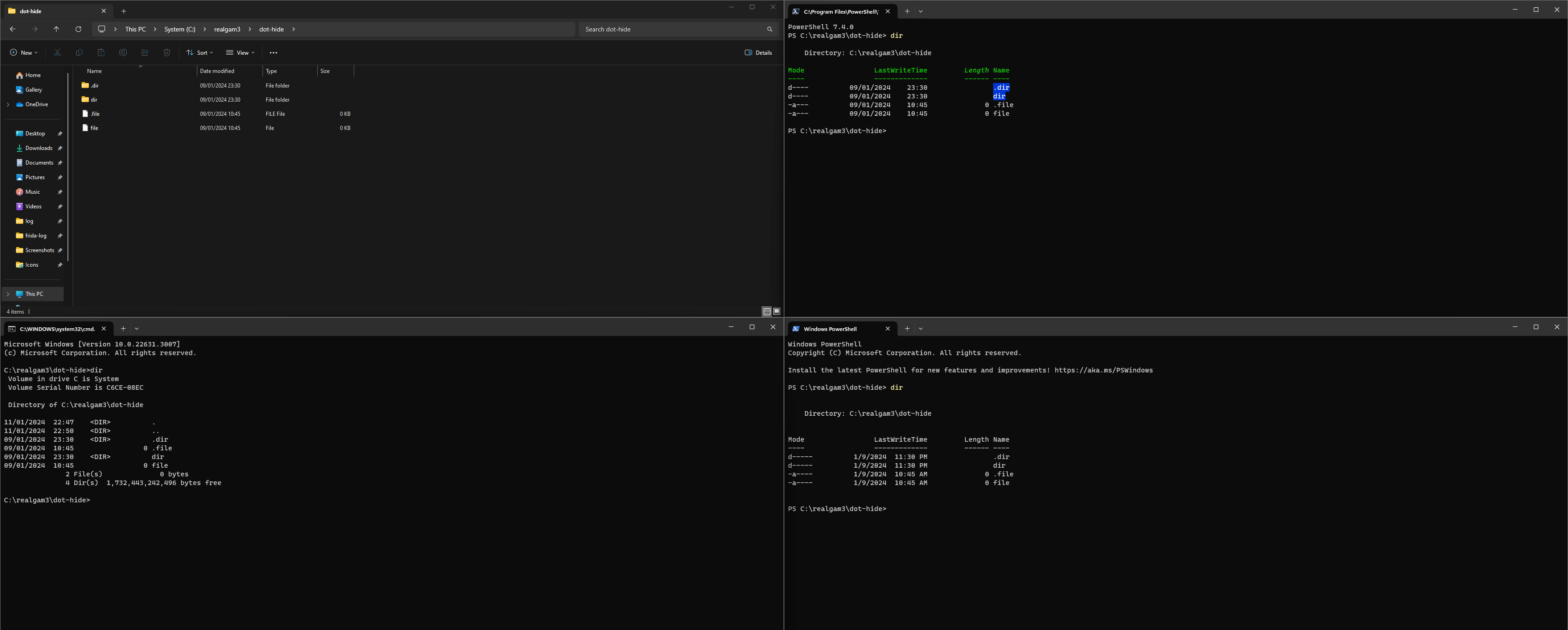The image size is (1568, 630).
Task: Toggle the Details pane in Explorer
Action: 758,53
